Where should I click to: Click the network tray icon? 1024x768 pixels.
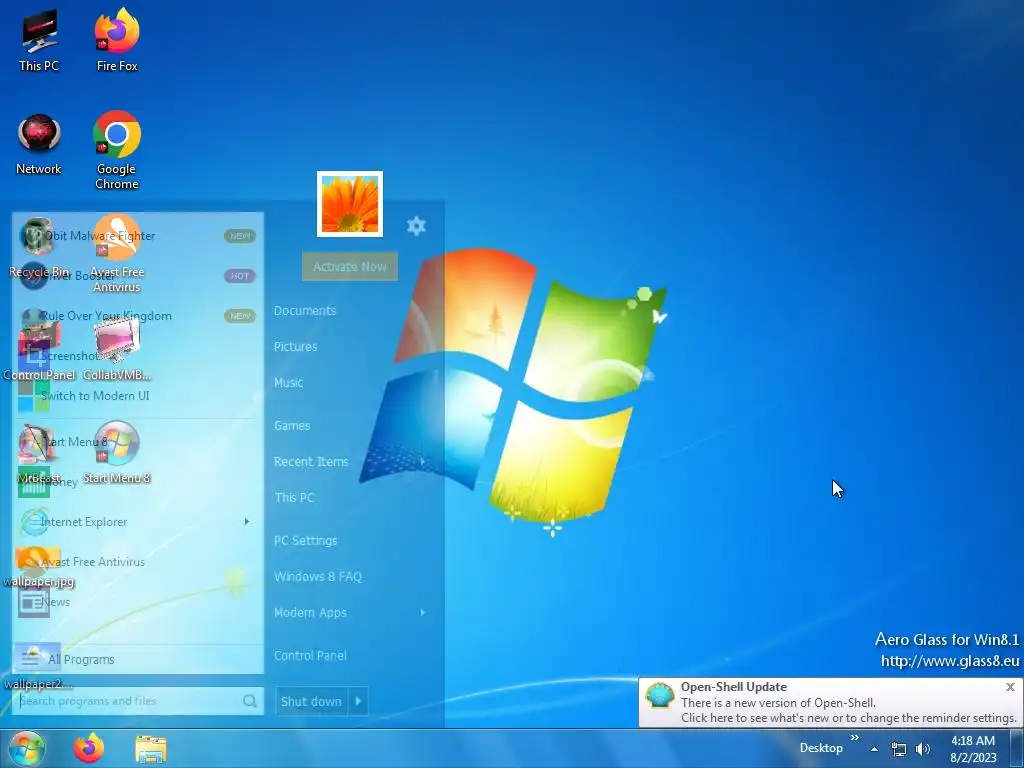coord(899,749)
